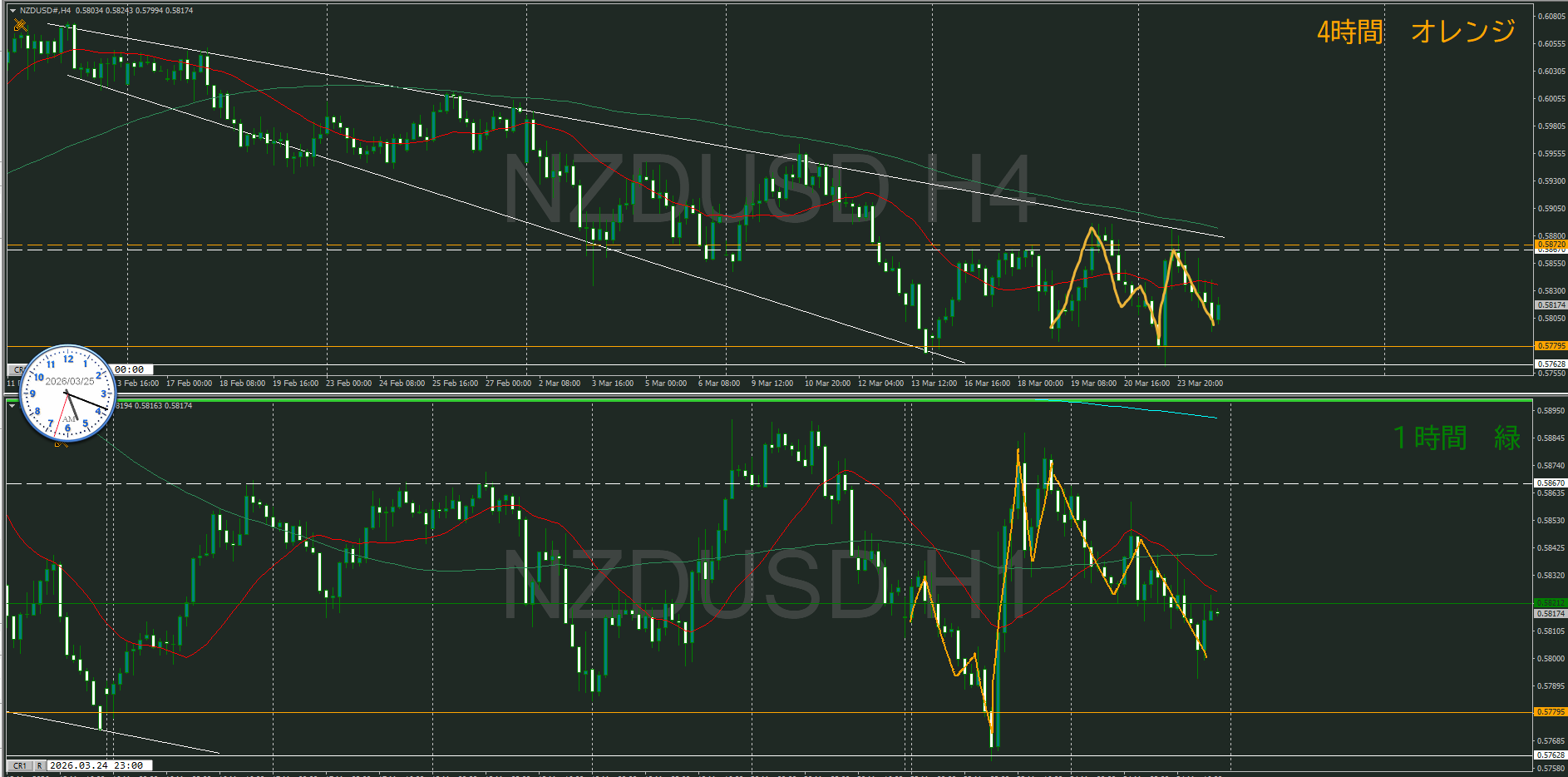Click the 0.58670 price label on H1 axis
Viewport: 1568px width, 777px height.
click(1551, 483)
